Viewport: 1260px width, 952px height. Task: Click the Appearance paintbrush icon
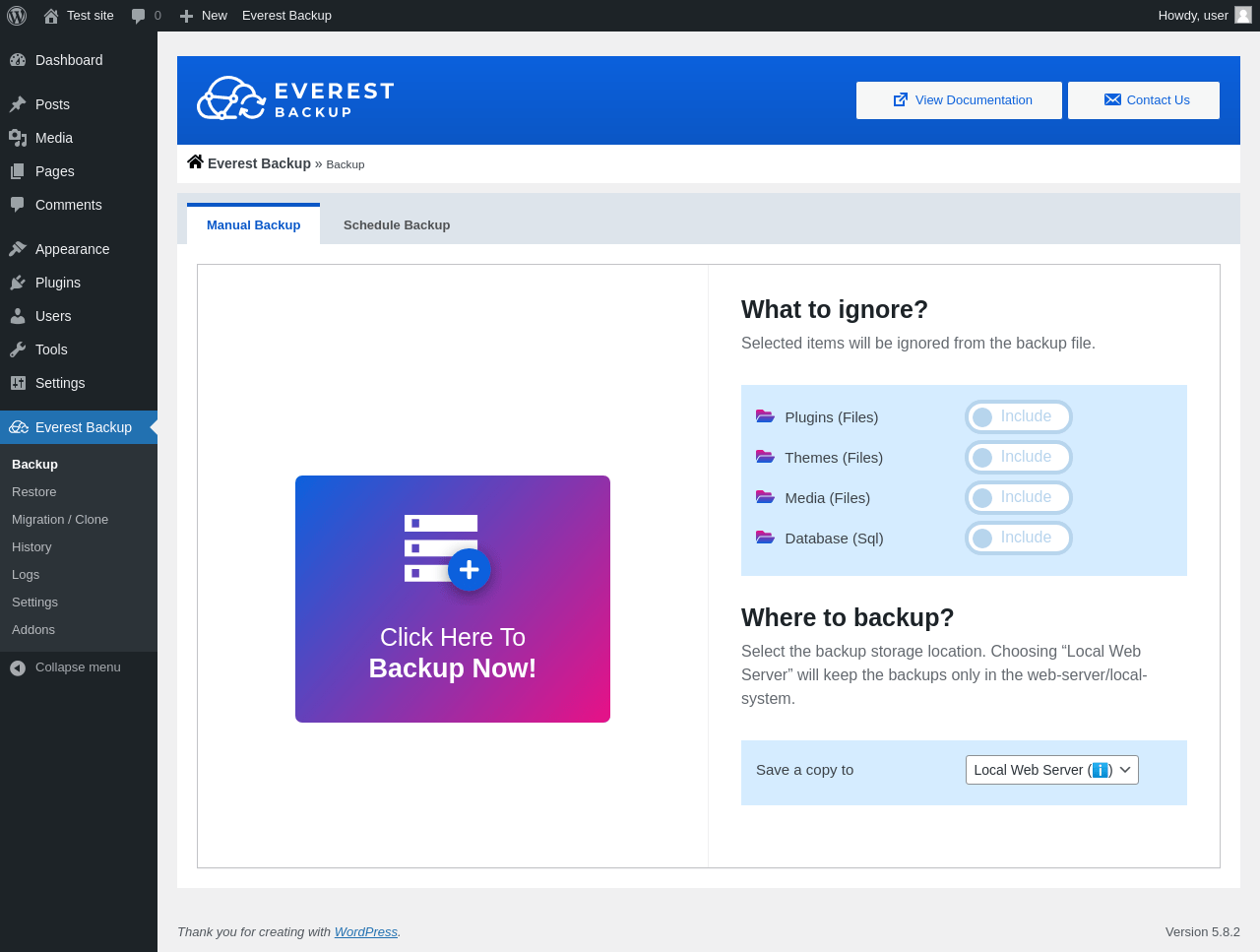[18, 249]
